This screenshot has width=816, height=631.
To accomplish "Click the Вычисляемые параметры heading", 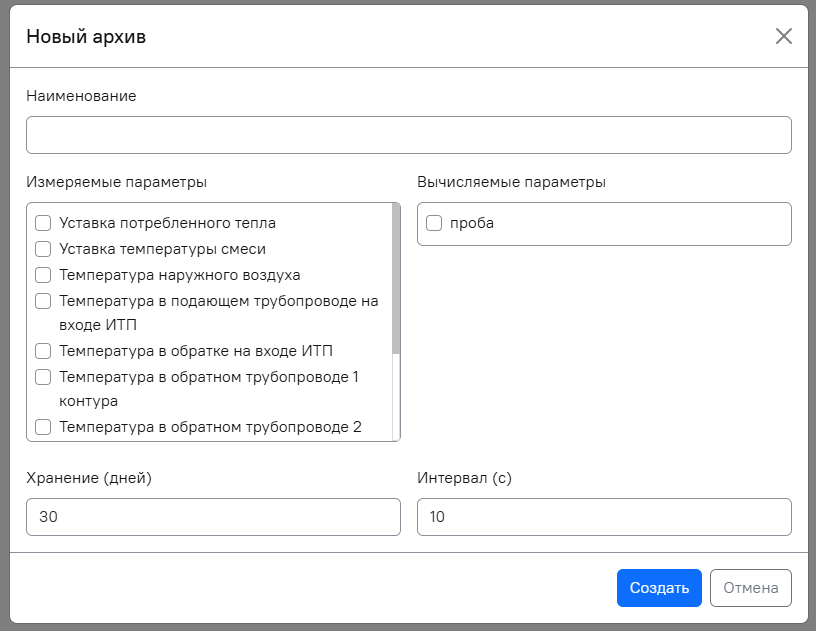I will click(x=511, y=182).
